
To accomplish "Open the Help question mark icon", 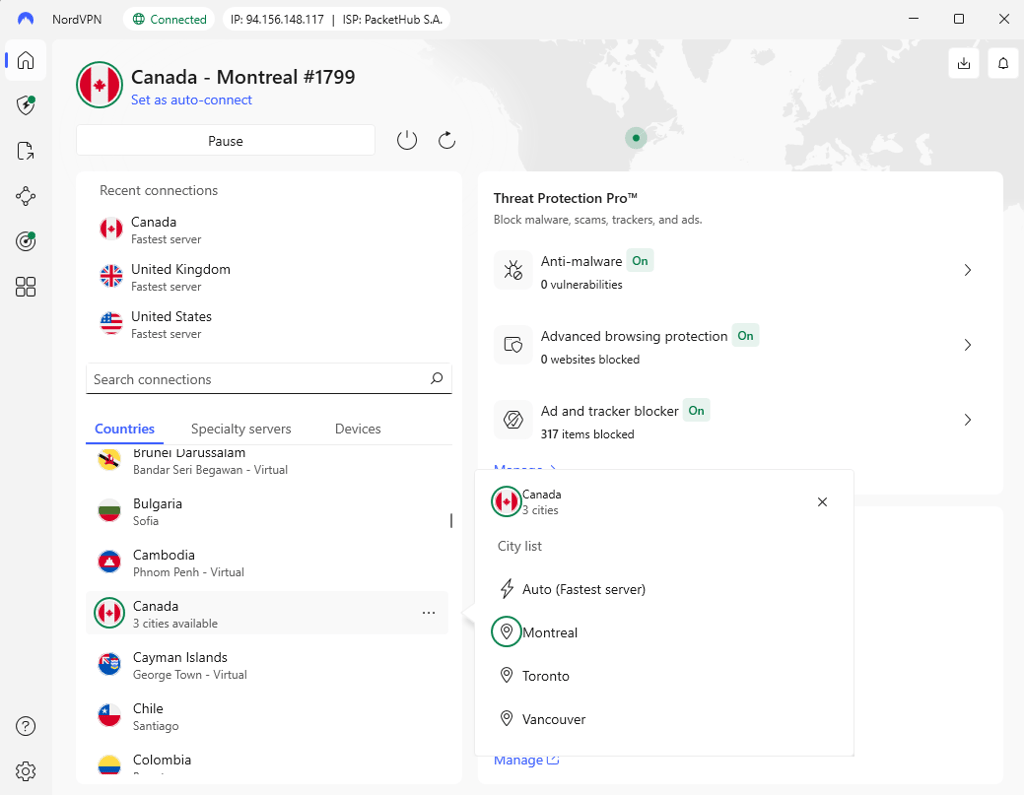I will (x=25, y=726).
